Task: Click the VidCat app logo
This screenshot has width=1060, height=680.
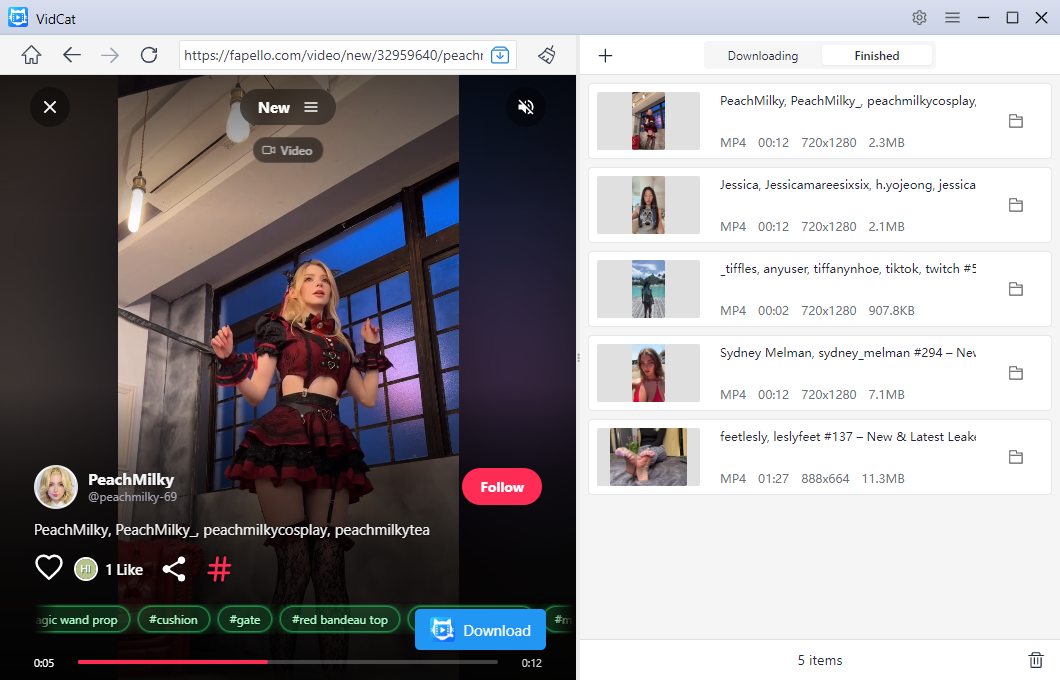Action: (x=18, y=18)
